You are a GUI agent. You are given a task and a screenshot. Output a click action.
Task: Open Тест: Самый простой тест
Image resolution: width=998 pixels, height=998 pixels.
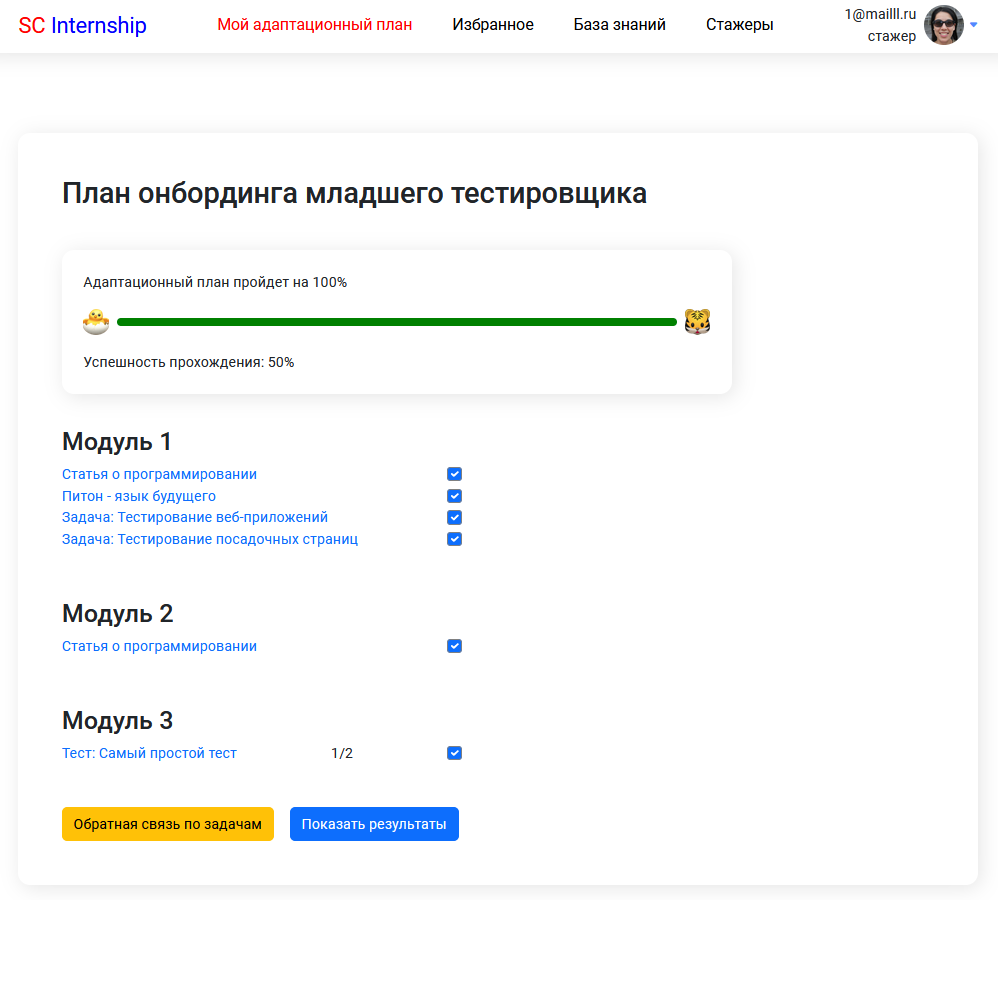[149, 753]
